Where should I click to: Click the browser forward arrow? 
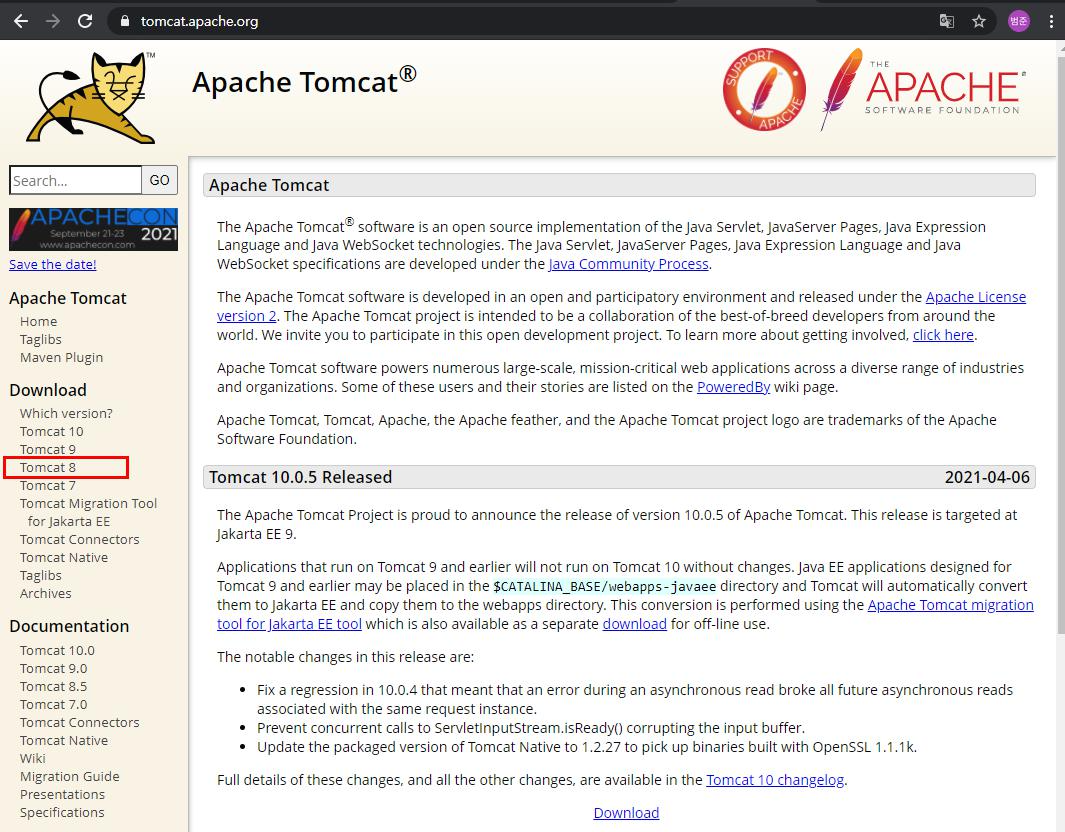(53, 21)
